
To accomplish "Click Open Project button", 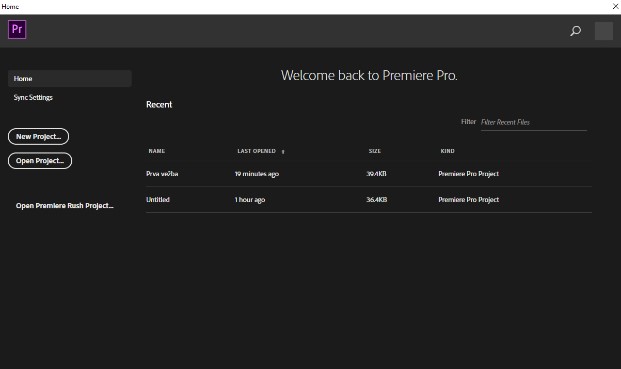I will point(40,161).
